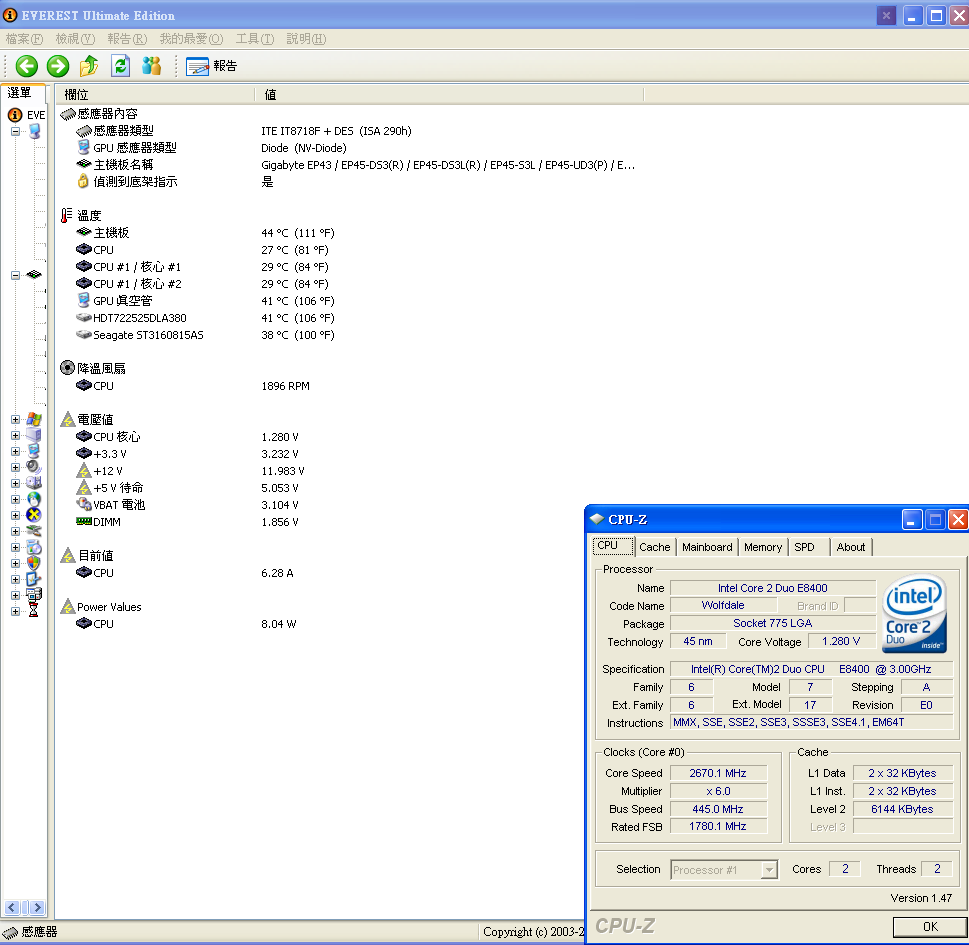The image size is (969, 945).
Task: Select the hourglass benchmark tree node icon
Action: click(x=34, y=611)
